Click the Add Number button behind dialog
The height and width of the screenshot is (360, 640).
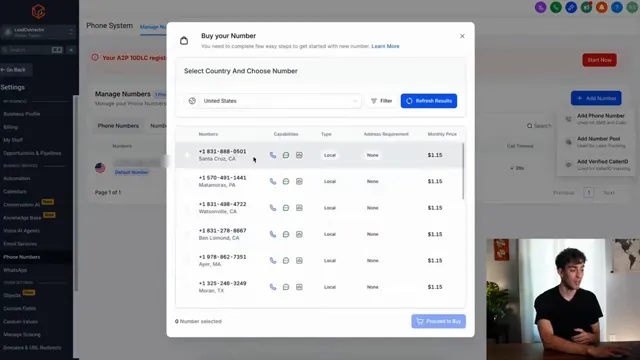point(596,98)
